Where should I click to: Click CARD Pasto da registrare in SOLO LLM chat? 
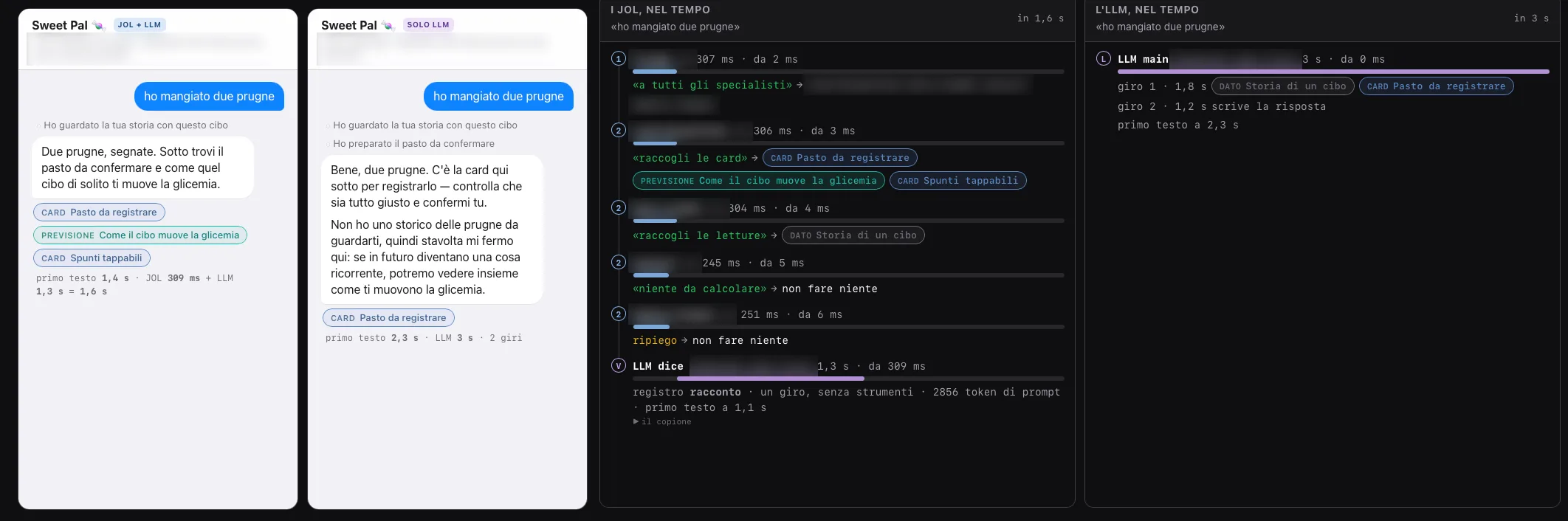point(388,318)
